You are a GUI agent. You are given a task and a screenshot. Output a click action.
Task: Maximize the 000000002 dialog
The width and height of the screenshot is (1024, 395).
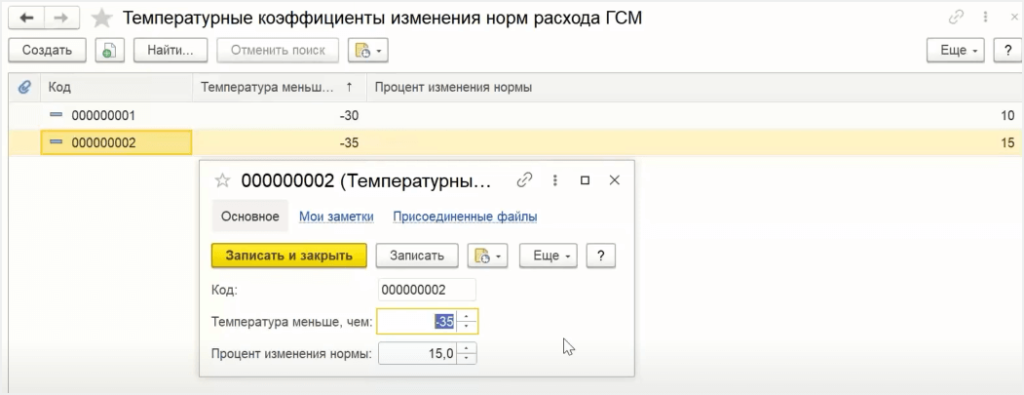tap(585, 181)
